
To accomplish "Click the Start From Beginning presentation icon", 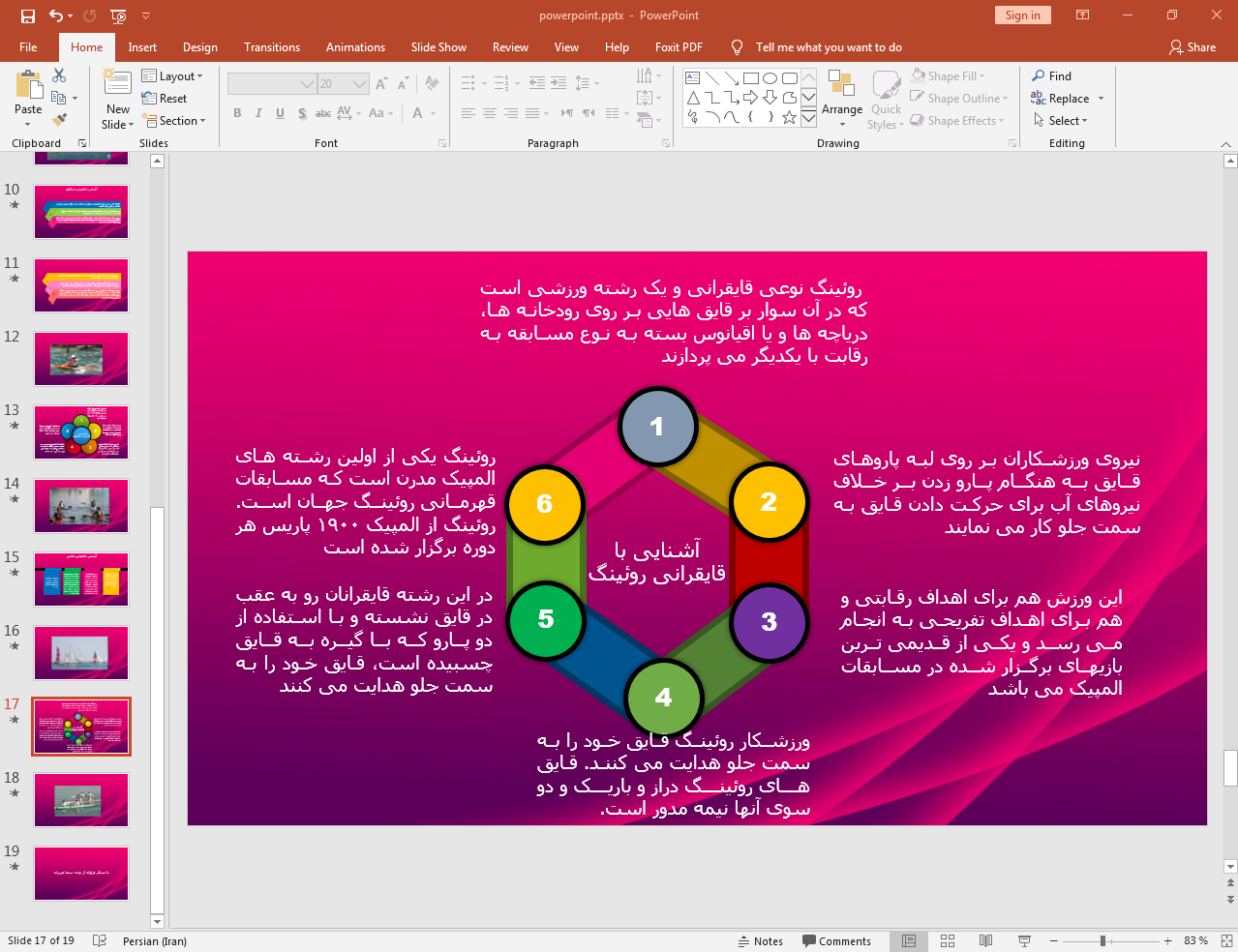I will (118, 15).
